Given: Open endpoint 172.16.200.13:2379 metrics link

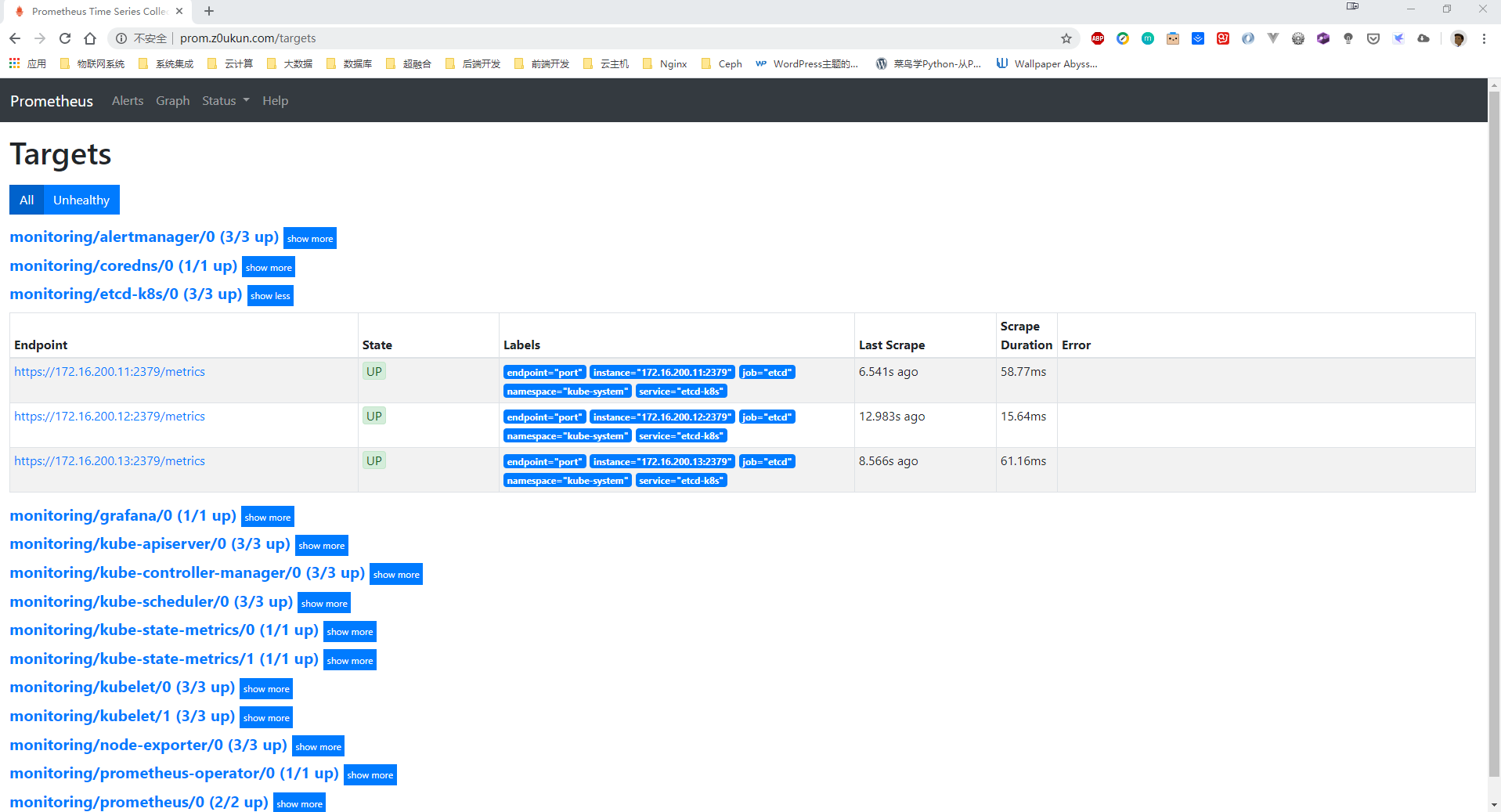Looking at the screenshot, I should 110,461.
